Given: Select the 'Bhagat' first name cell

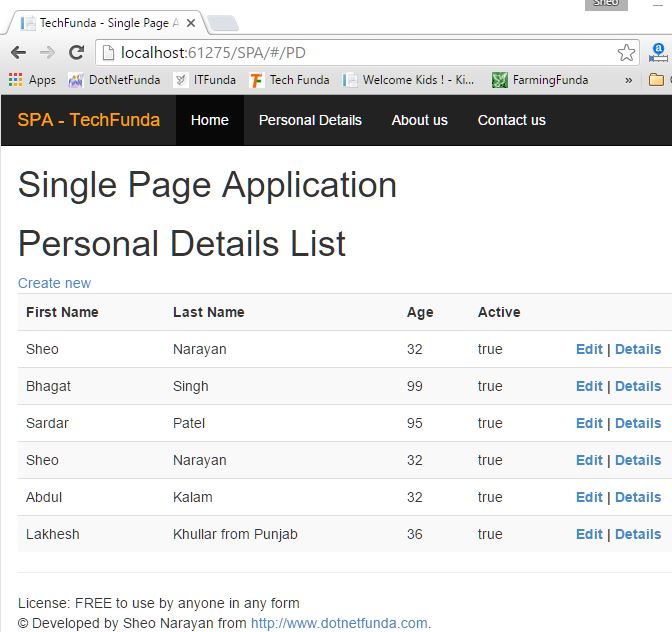Looking at the screenshot, I should (48, 386).
